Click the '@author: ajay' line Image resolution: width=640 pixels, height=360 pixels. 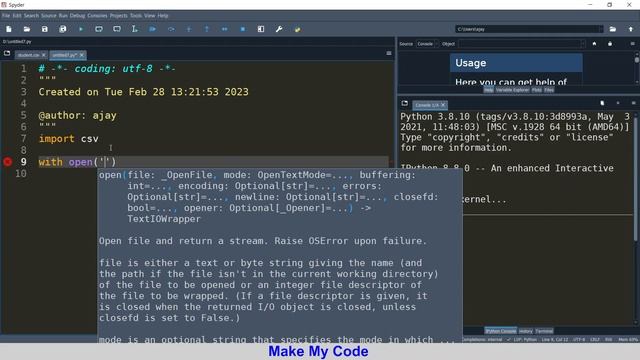(78, 116)
